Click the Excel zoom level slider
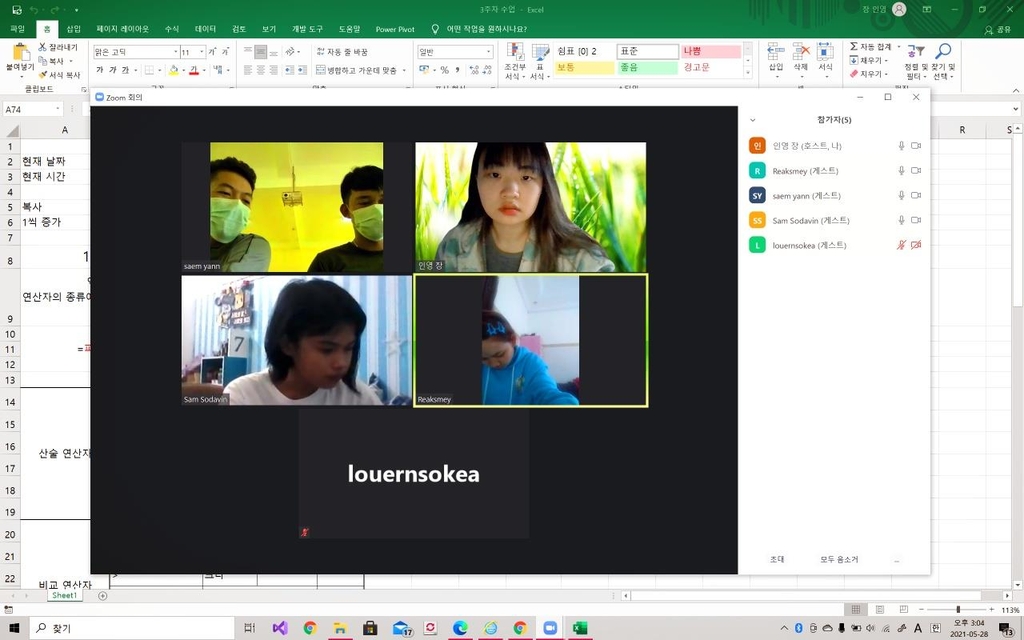Screen dimensions: 1024x640 [x=957, y=610]
